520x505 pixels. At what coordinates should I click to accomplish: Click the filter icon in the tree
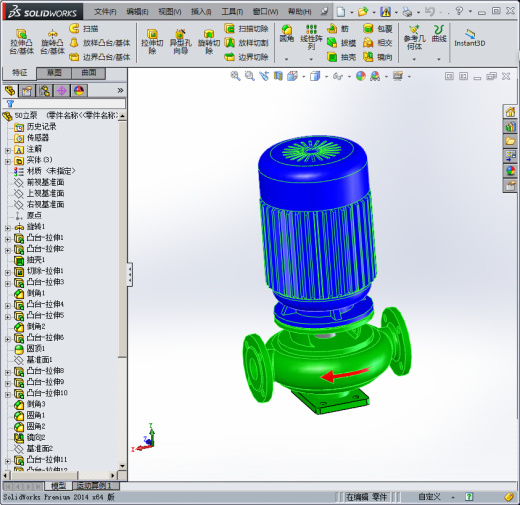[x=10, y=104]
